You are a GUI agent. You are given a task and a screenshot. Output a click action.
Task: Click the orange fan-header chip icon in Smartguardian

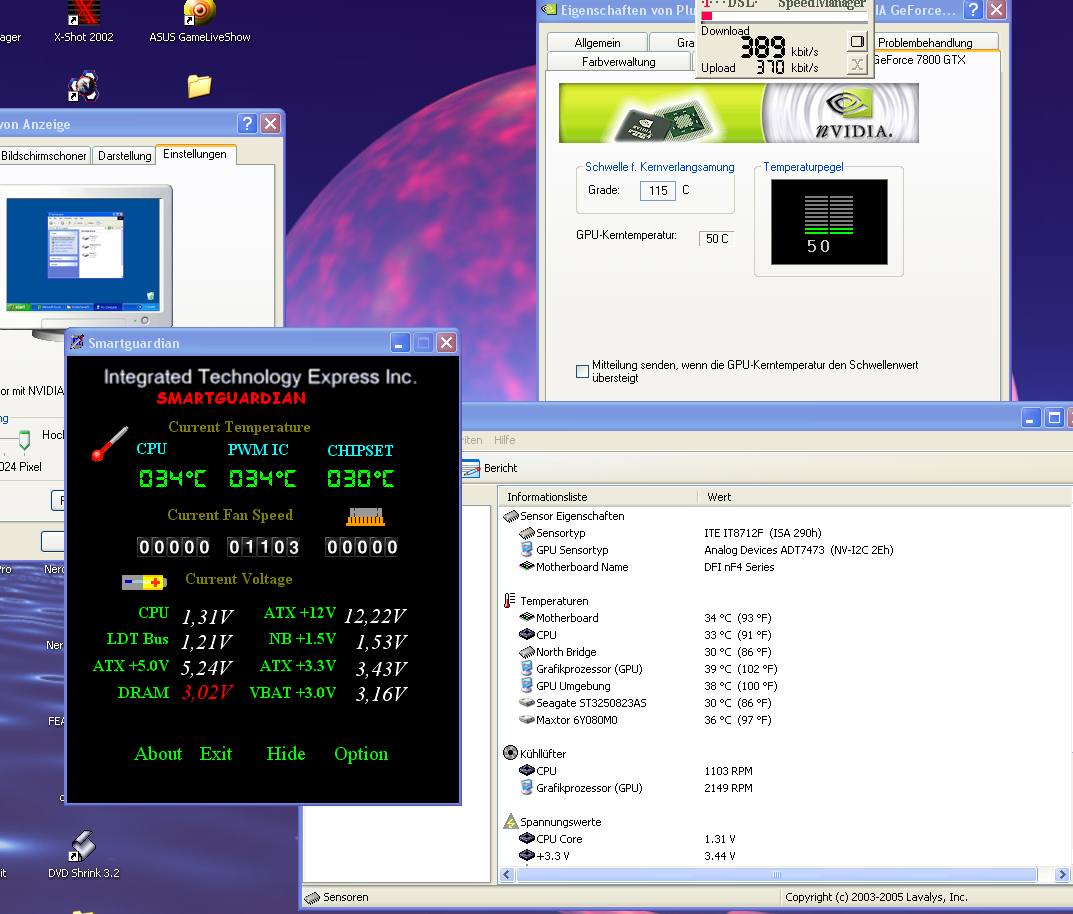click(365, 517)
